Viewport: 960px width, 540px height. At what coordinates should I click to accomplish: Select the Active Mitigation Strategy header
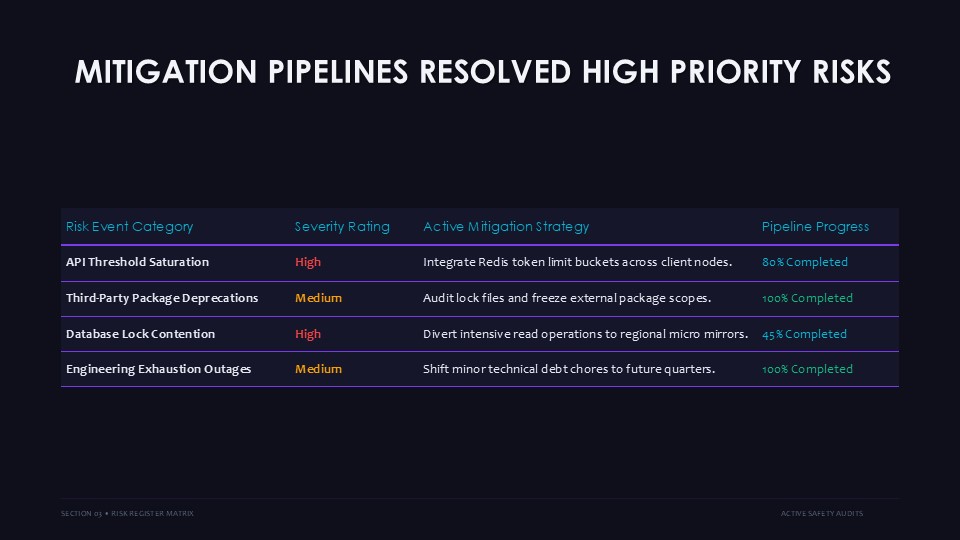tap(506, 227)
